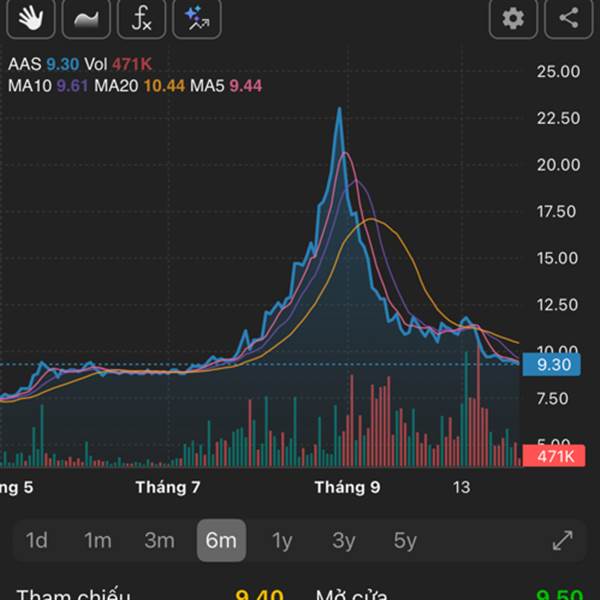Image resolution: width=600 pixels, height=600 pixels.
Task: Open the area chart type icon
Action: click(x=86, y=18)
